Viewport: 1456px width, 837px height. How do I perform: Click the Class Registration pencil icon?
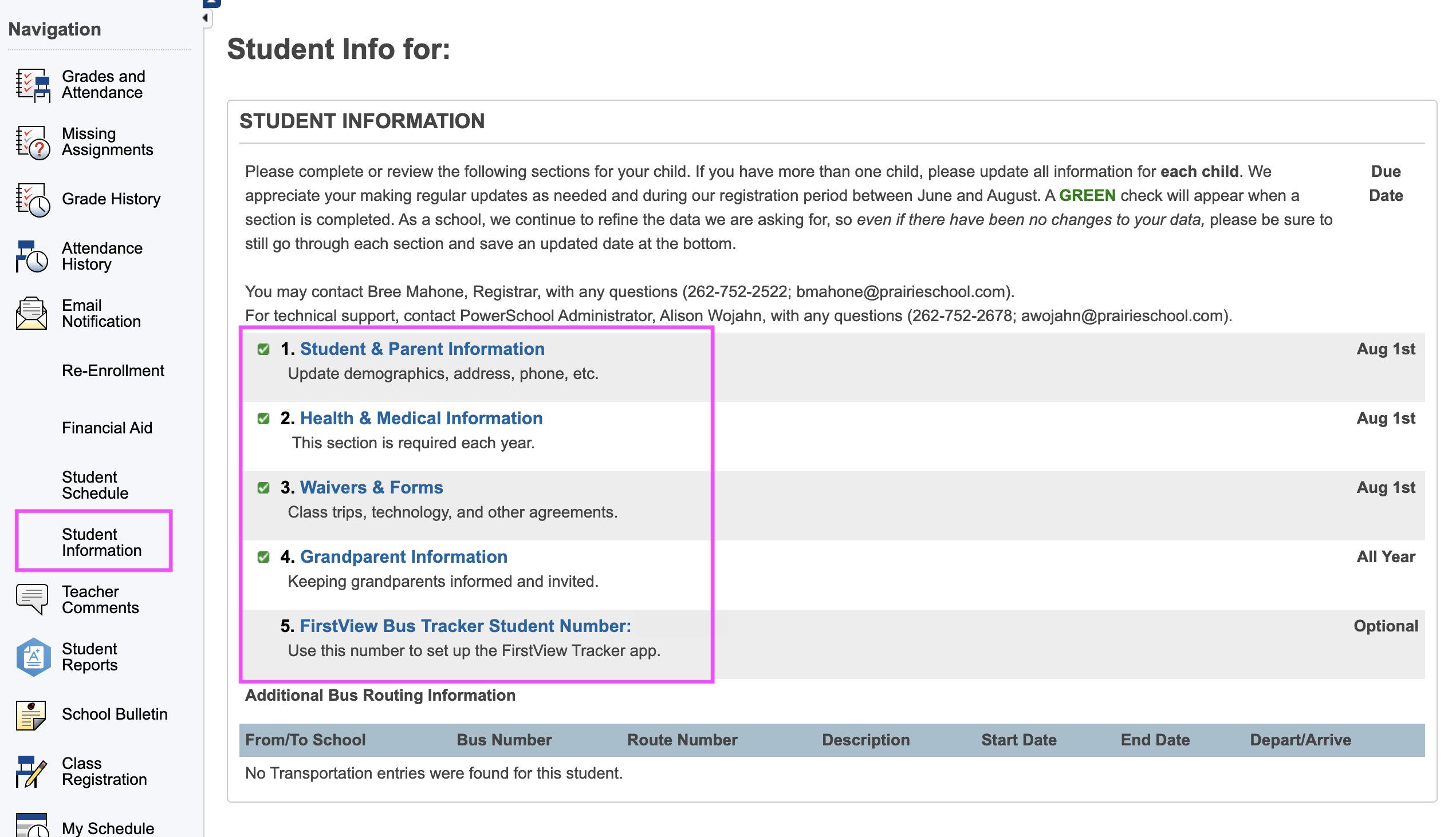point(33,772)
